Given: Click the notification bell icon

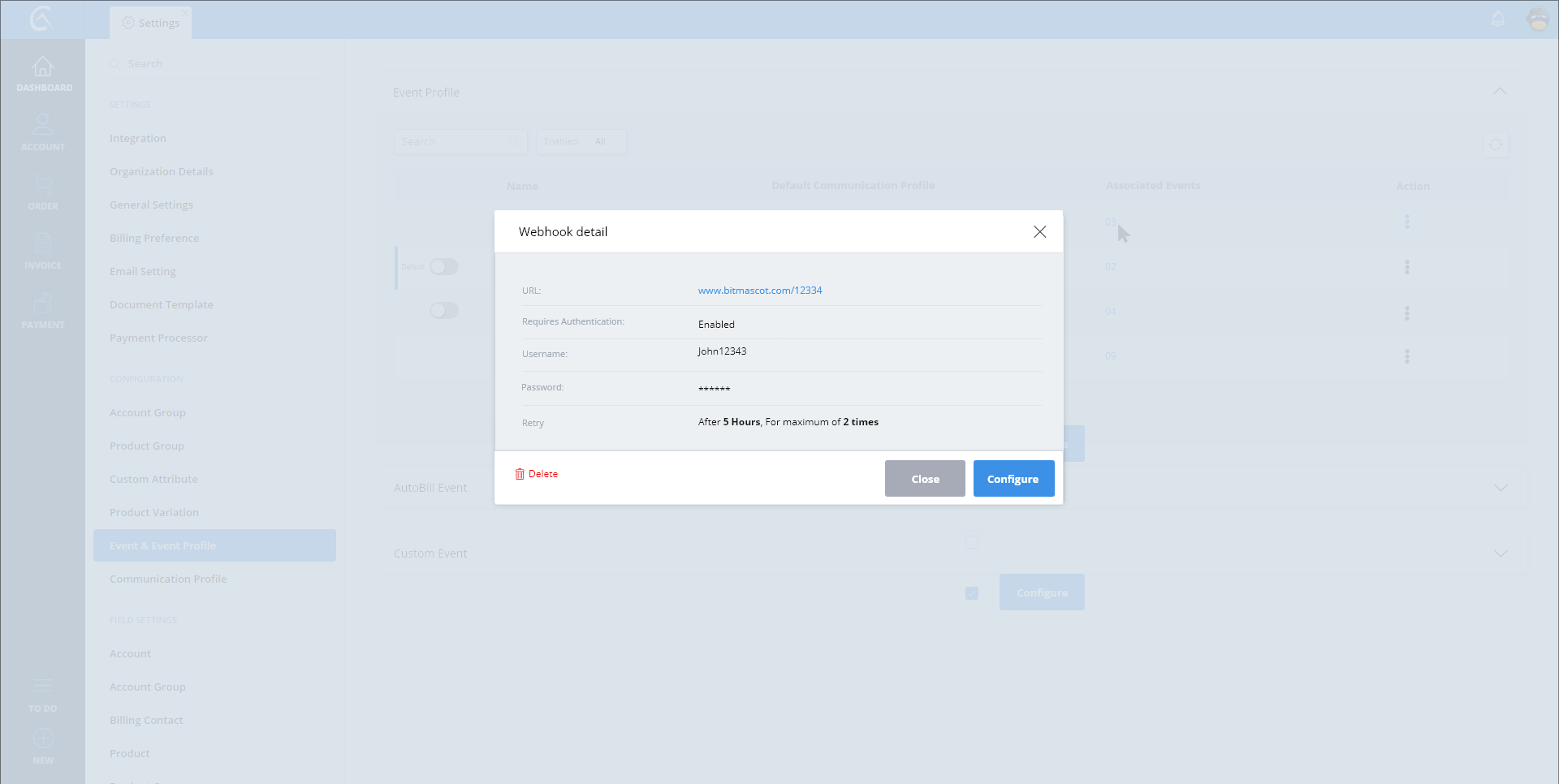Looking at the screenshot, I should [x=1498, y=19].
